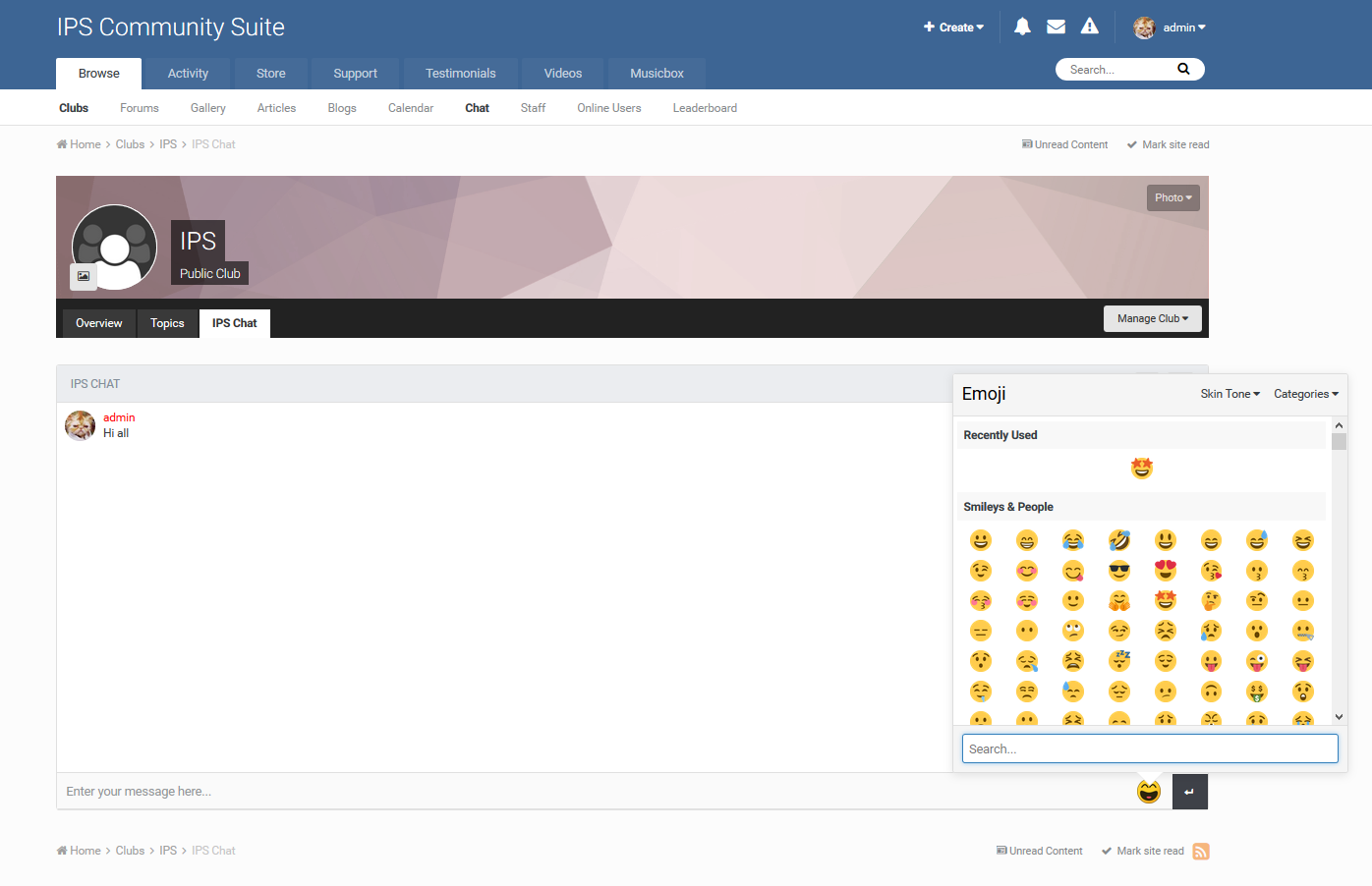The width and height of the screenshot is (1372, 886).
Task: Open the Testimonials tab
Action: 461,74
